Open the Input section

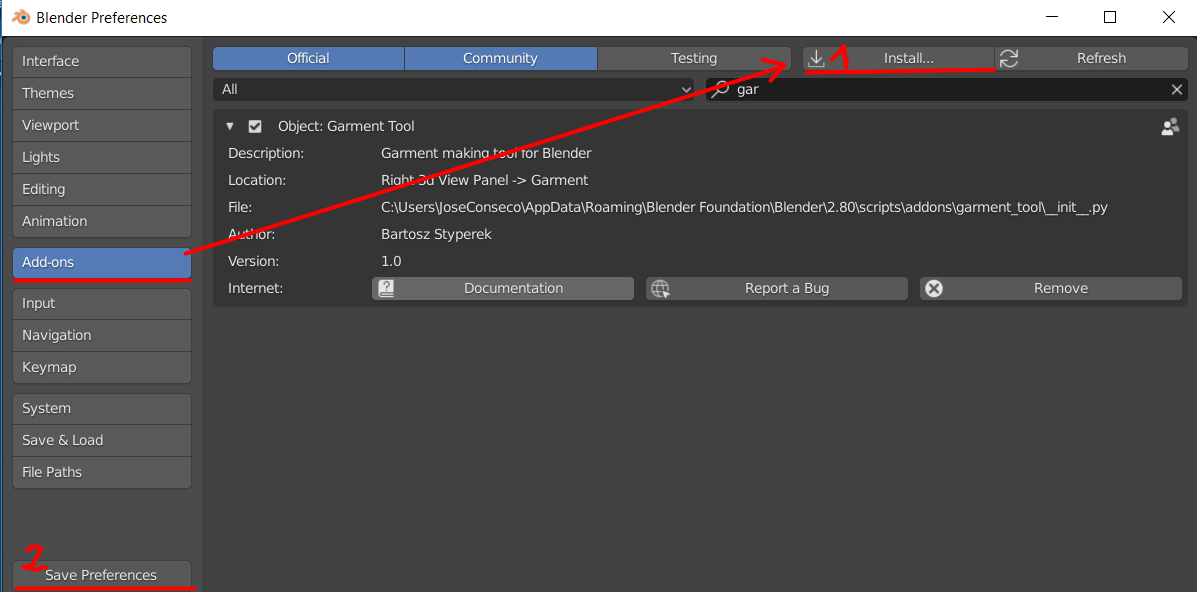(102, 303)
